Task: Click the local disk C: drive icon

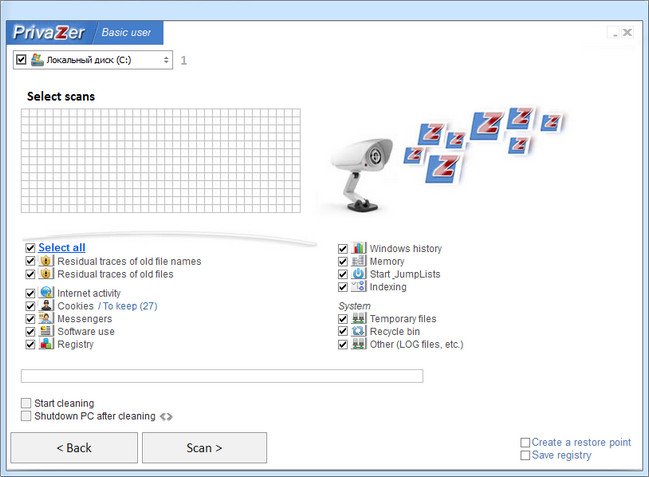Action: click(37, 60)
